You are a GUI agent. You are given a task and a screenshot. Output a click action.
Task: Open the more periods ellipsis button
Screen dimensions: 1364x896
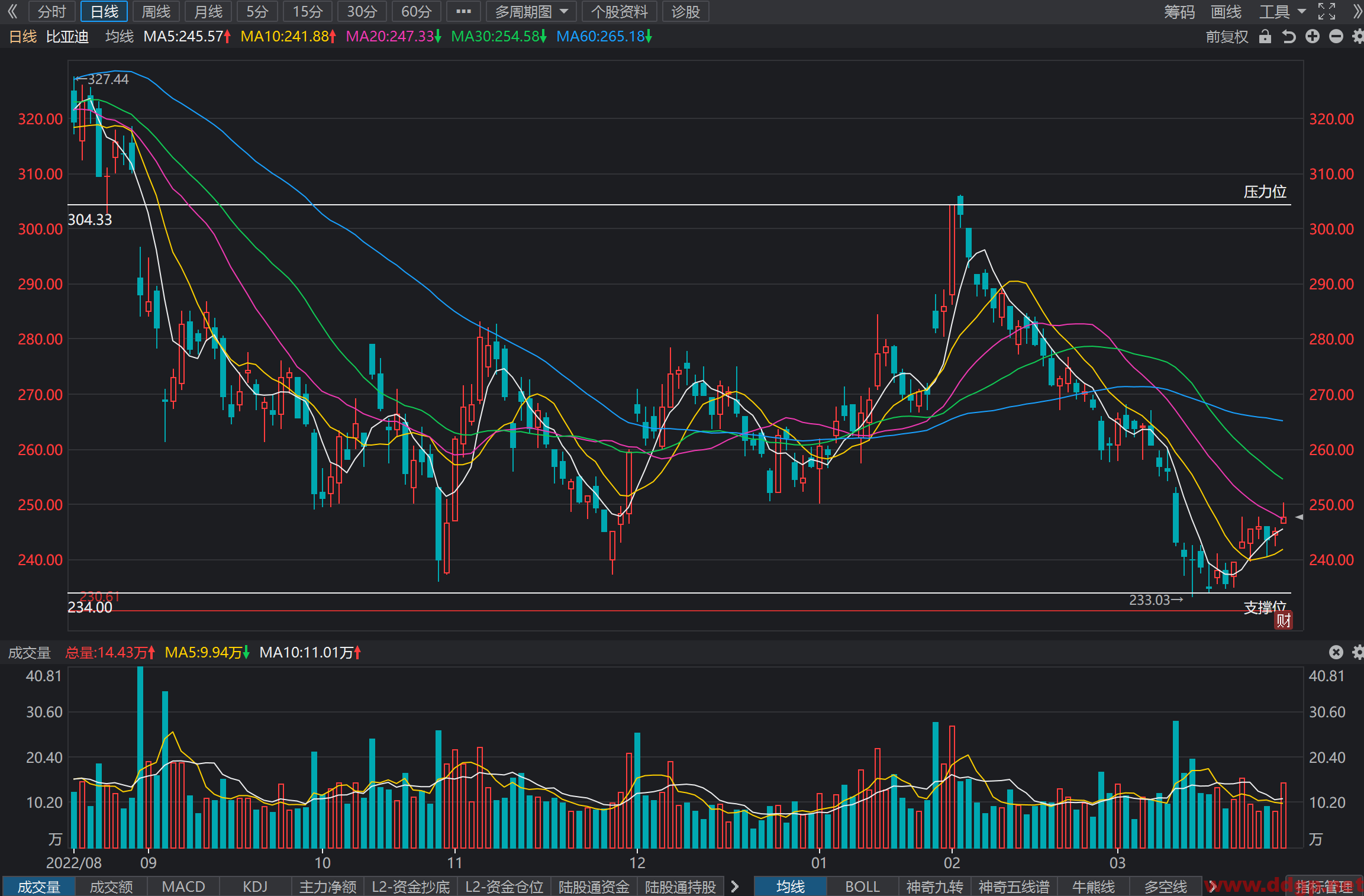(464, 11)
